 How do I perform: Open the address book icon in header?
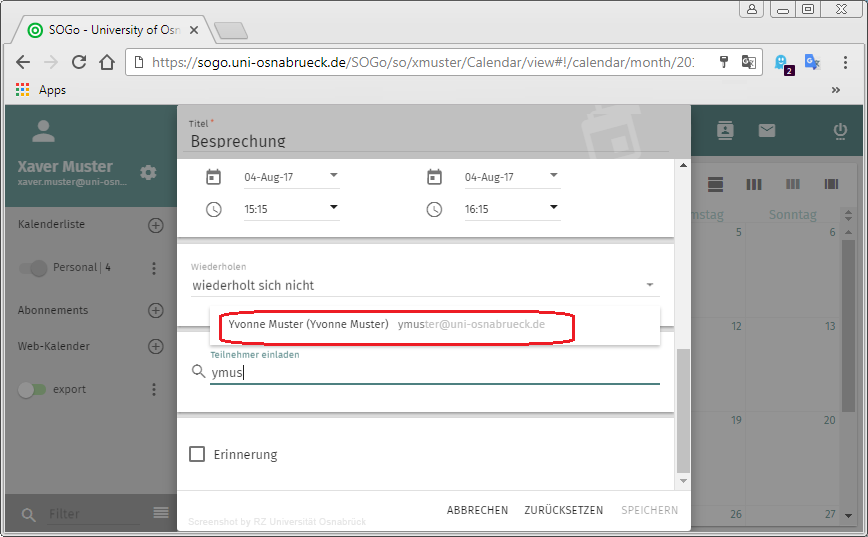(725, 130)
